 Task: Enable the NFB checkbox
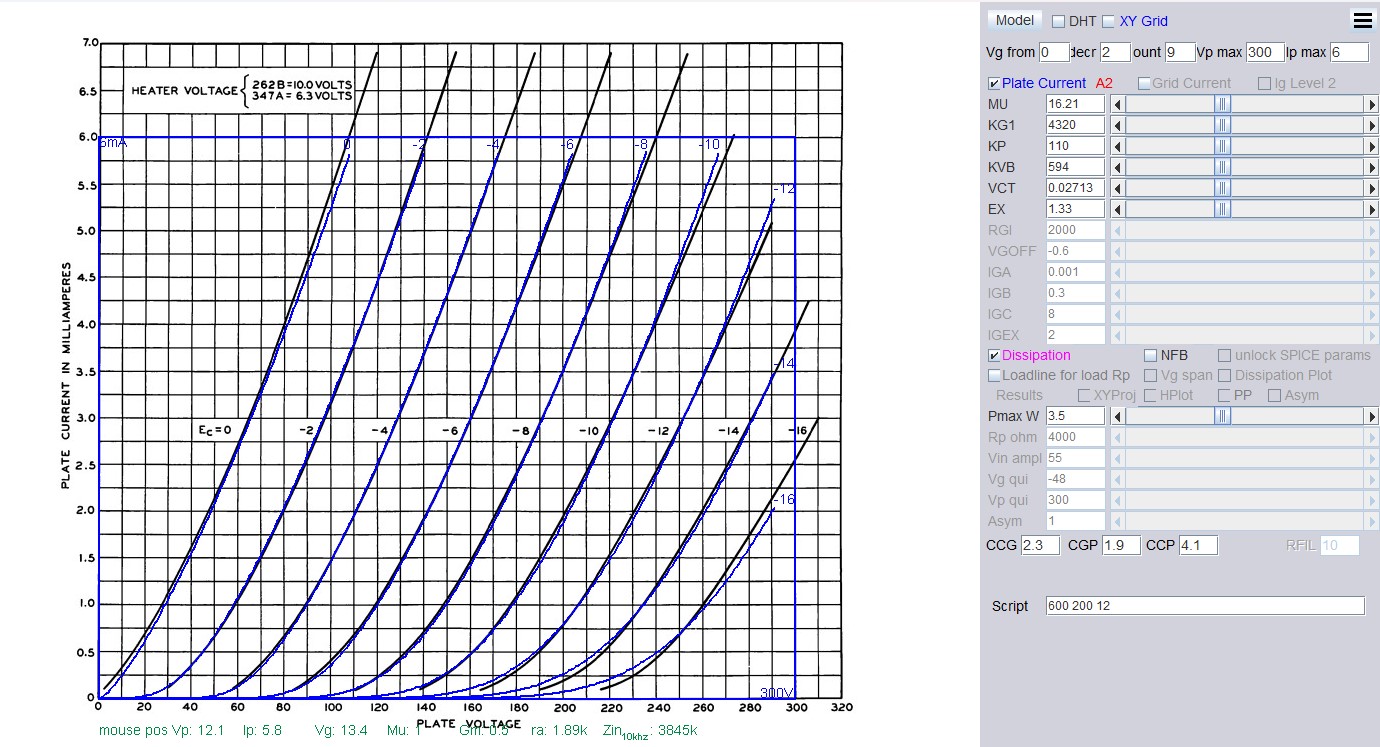(1150, 355)
